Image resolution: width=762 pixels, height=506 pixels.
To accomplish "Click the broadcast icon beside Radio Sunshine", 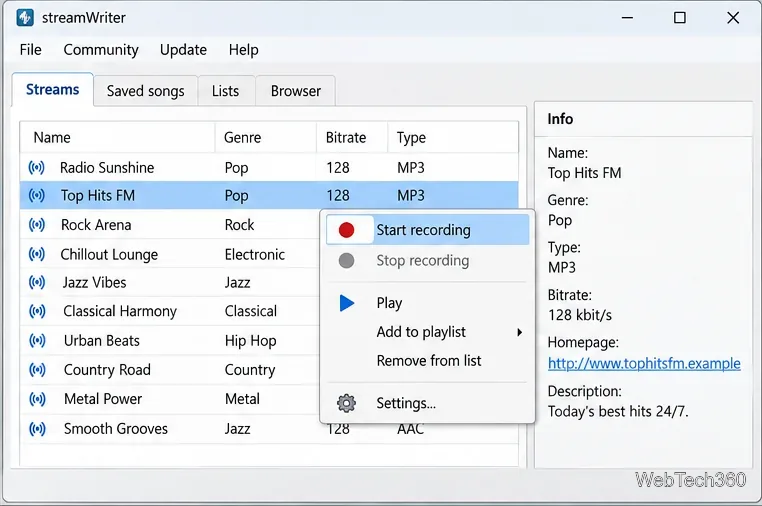I will pyautogui.click(x=36, y=168).
